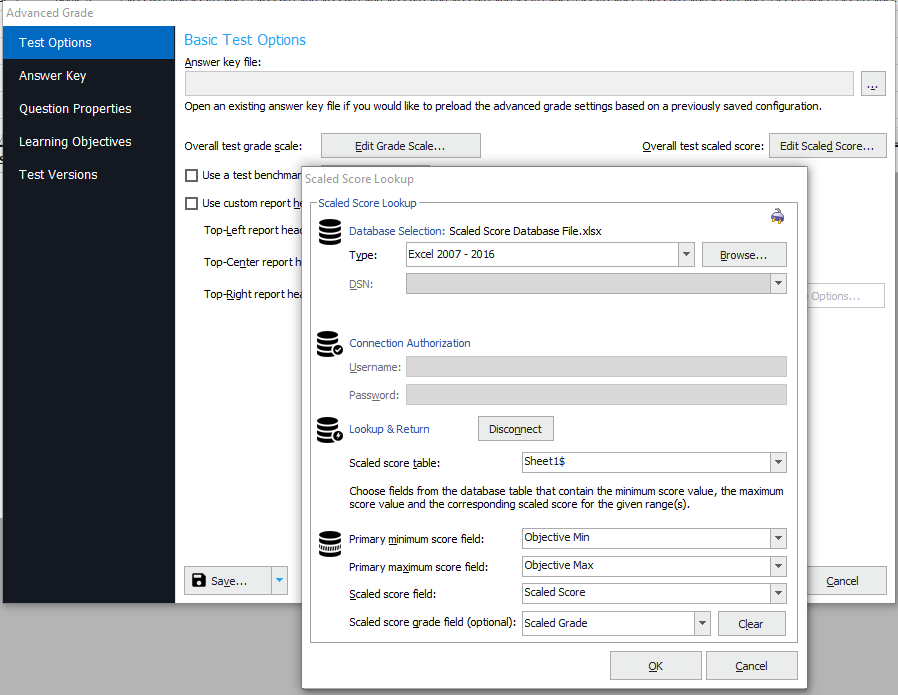This screenshot has width=898, height=695.
Task: Click the Scaled Score Database File.xlsx filename
Action: (525, 231)
